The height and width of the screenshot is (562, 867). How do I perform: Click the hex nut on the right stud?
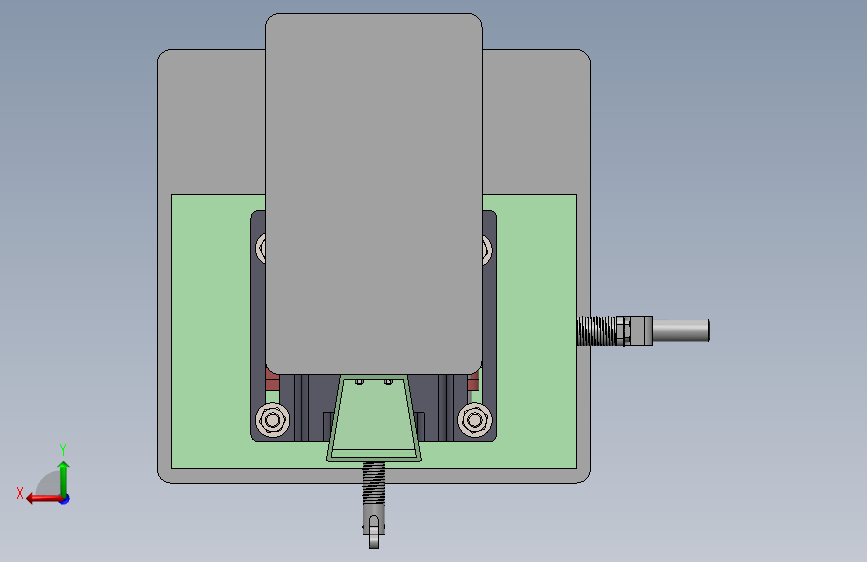click(623, 331)
